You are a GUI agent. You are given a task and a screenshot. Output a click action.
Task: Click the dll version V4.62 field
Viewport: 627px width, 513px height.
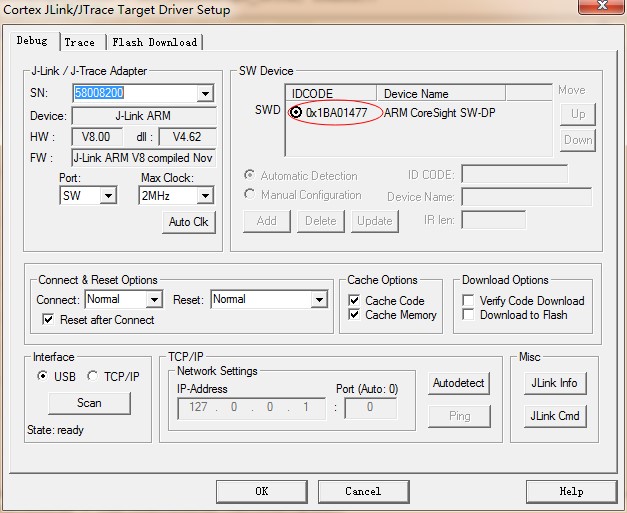pyautogui.click(x=187, y=137)
